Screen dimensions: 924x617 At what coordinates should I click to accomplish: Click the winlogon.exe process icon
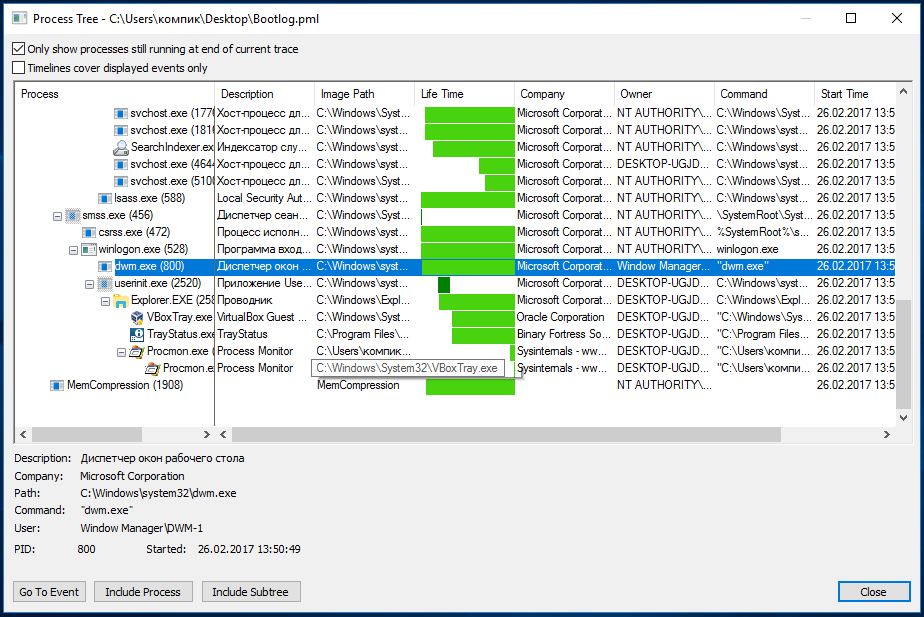point(89,249)
